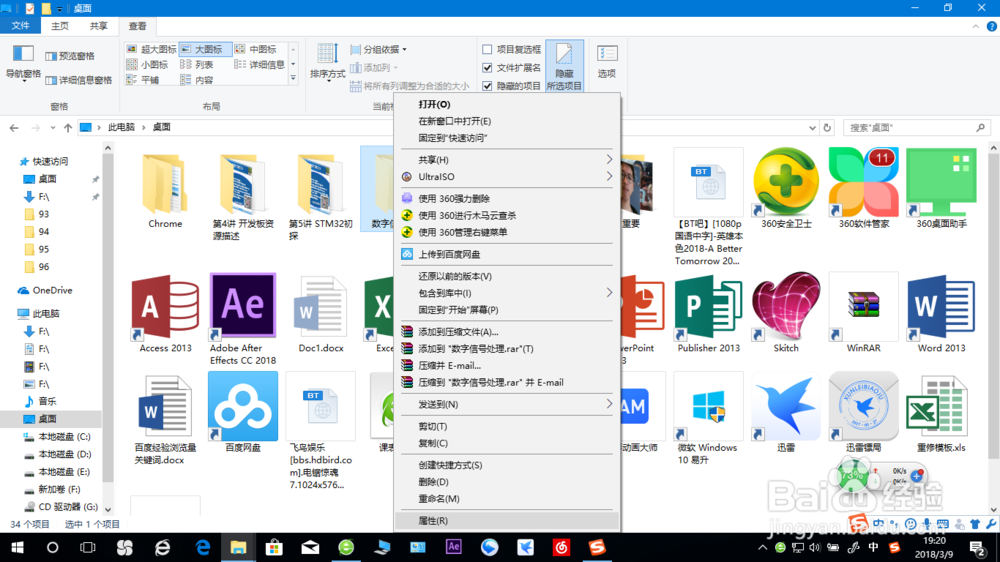This screenshot has height=562, width=1000.
Task: Toggle the 项目复选框 checkbox
Action: point(487,49)
